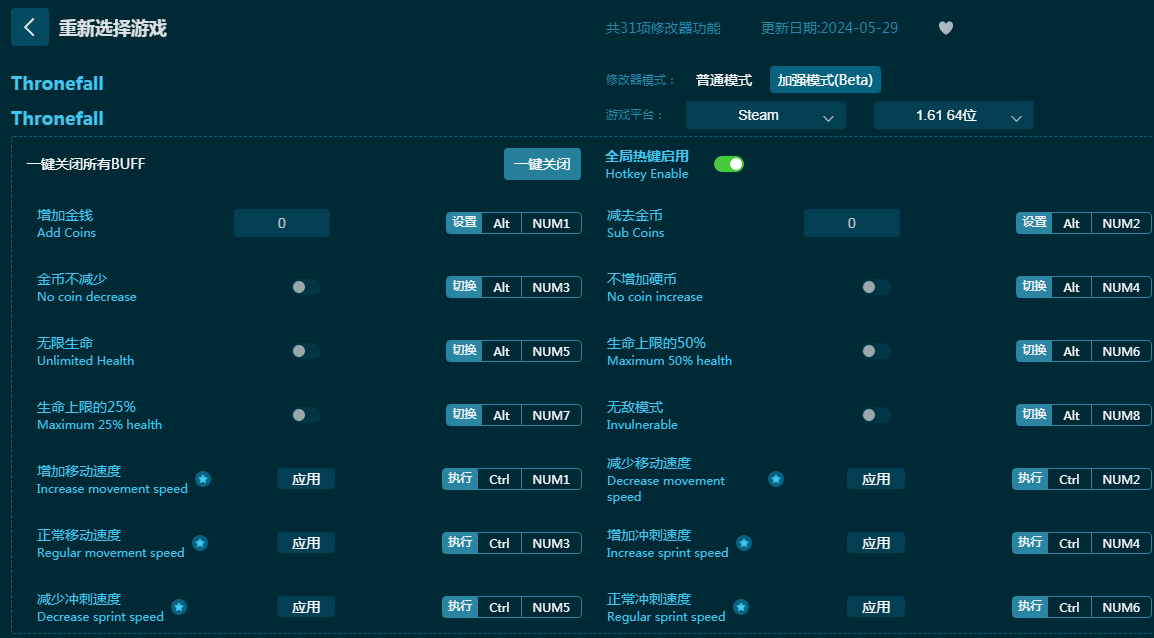The image size is (1154, 638).
Task: Click 切换 hotkey button for No coin increase
Action: [x=1034, y=287]
